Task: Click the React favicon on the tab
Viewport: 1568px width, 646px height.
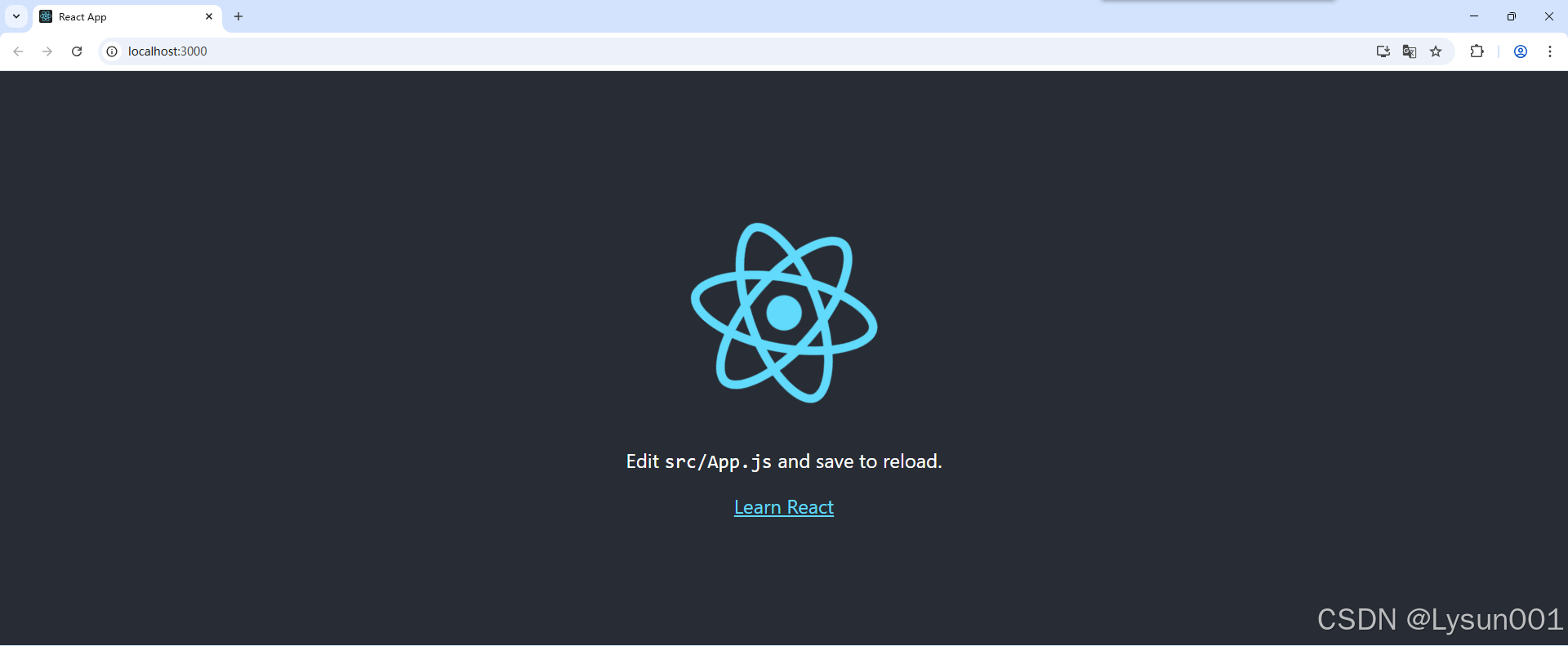Action: coord(46,16)
